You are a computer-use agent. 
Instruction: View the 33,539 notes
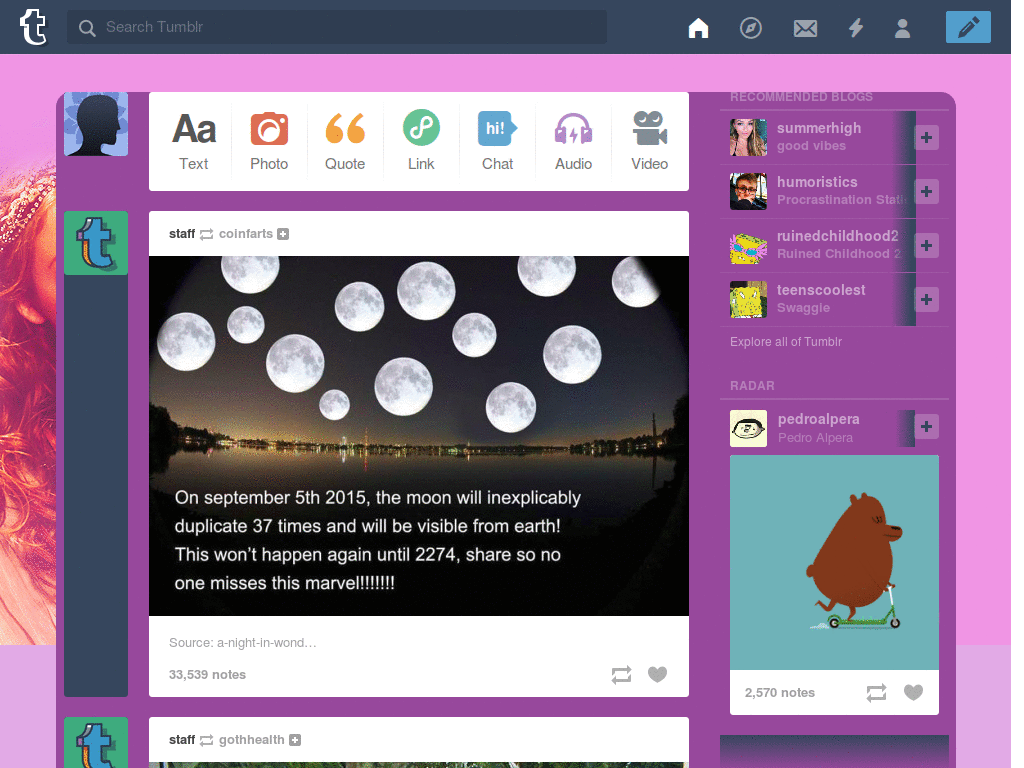click(207, 675)
